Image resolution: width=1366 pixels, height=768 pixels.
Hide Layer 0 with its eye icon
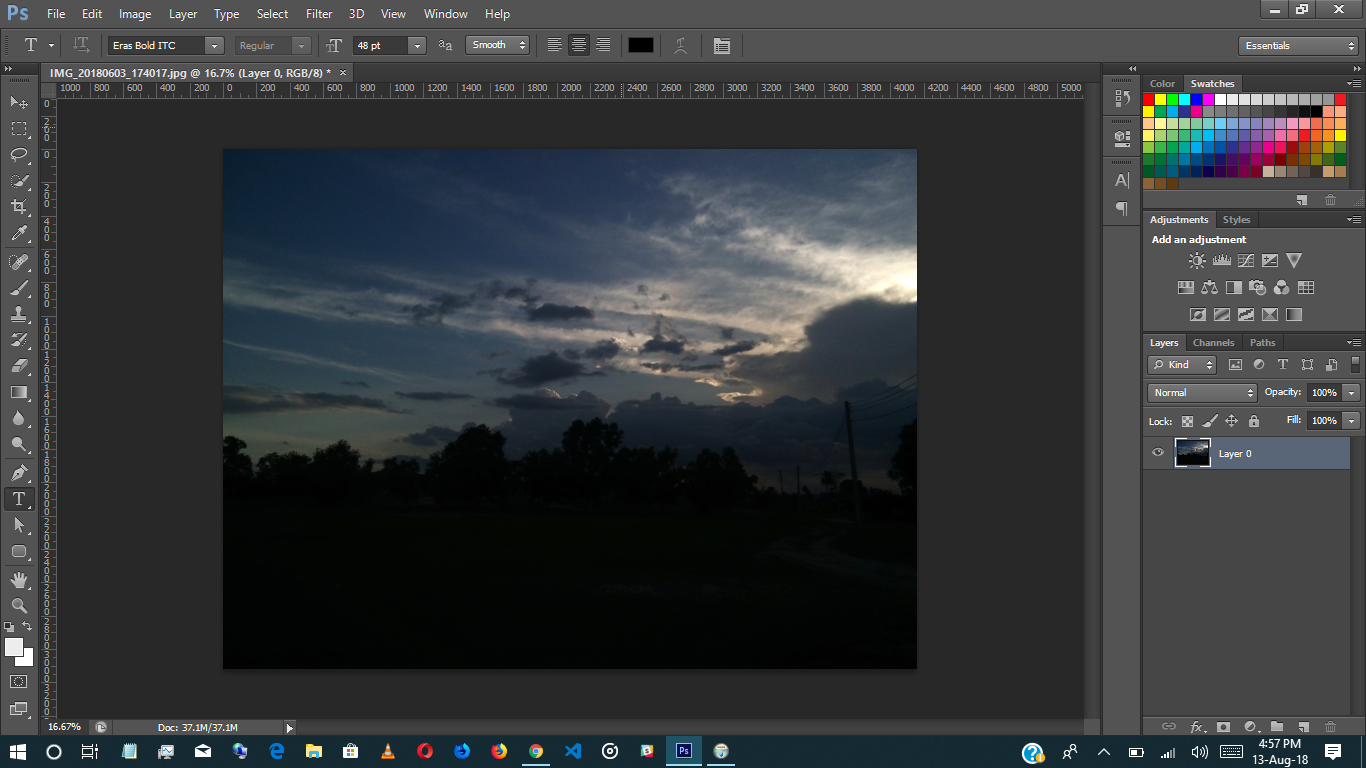(x=1157, y=453)
